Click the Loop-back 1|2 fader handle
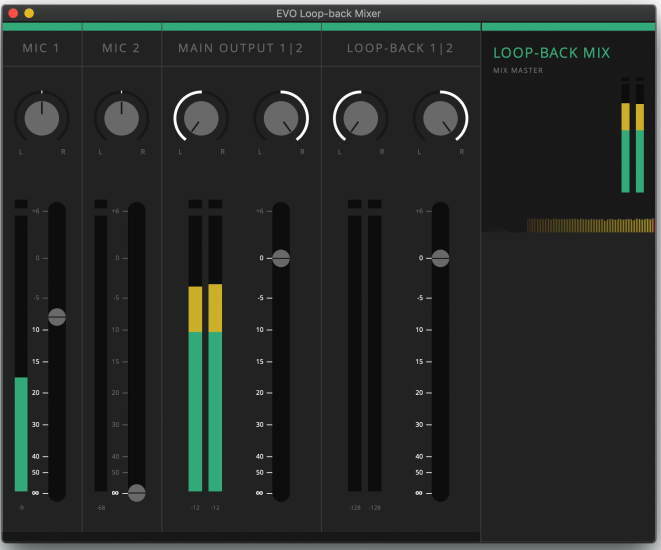This screenshot has height=550, width=661. pyautogui.click(x=440, y=258)
